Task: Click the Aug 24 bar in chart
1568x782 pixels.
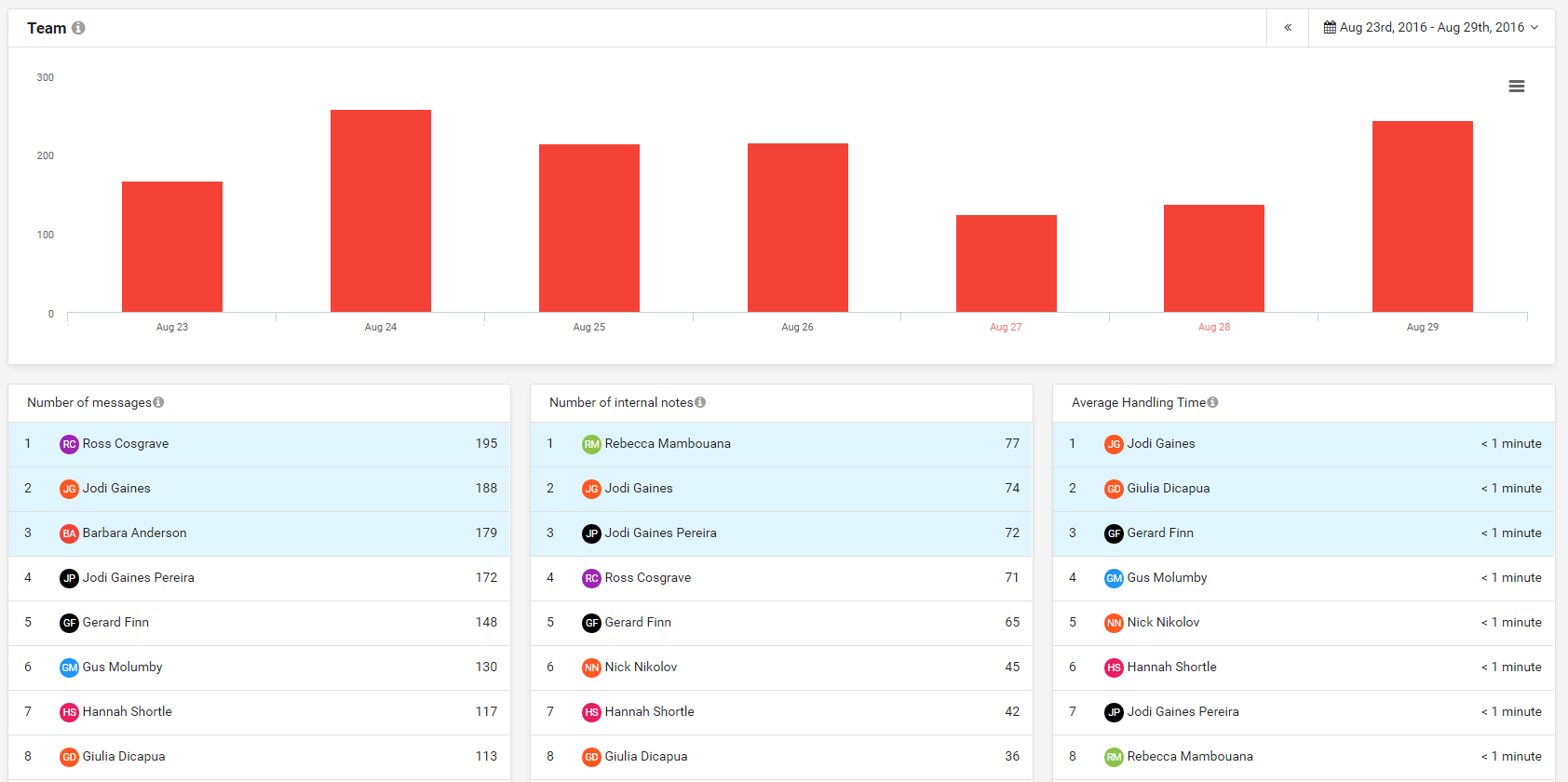Action: pyautogui.click(x=381, y=211)
